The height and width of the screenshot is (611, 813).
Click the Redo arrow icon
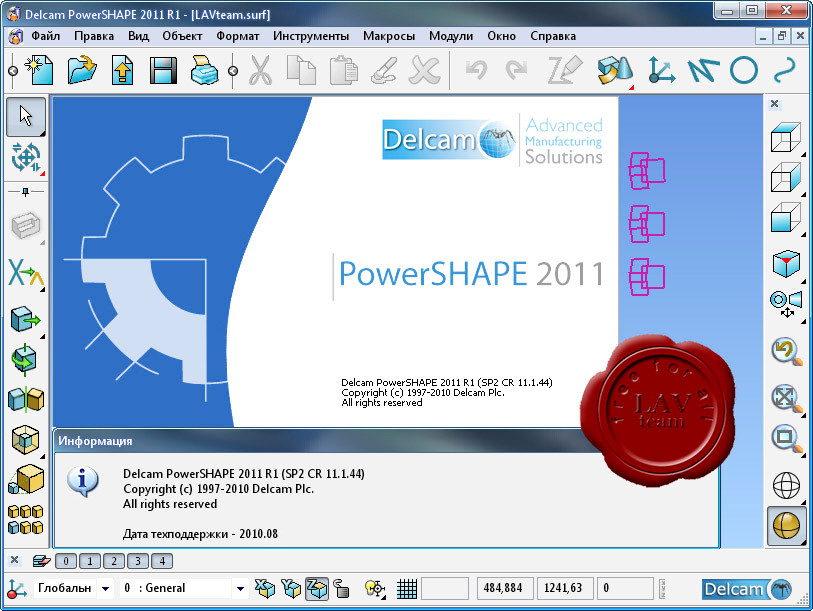tap(516, 70)
